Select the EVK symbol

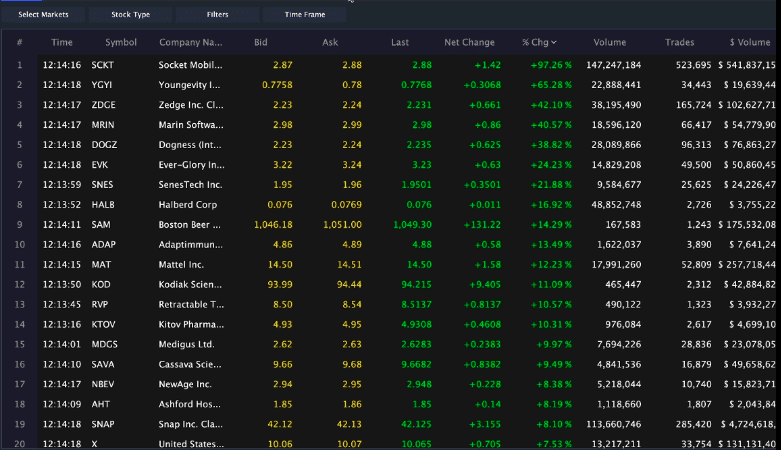(100, 164)
